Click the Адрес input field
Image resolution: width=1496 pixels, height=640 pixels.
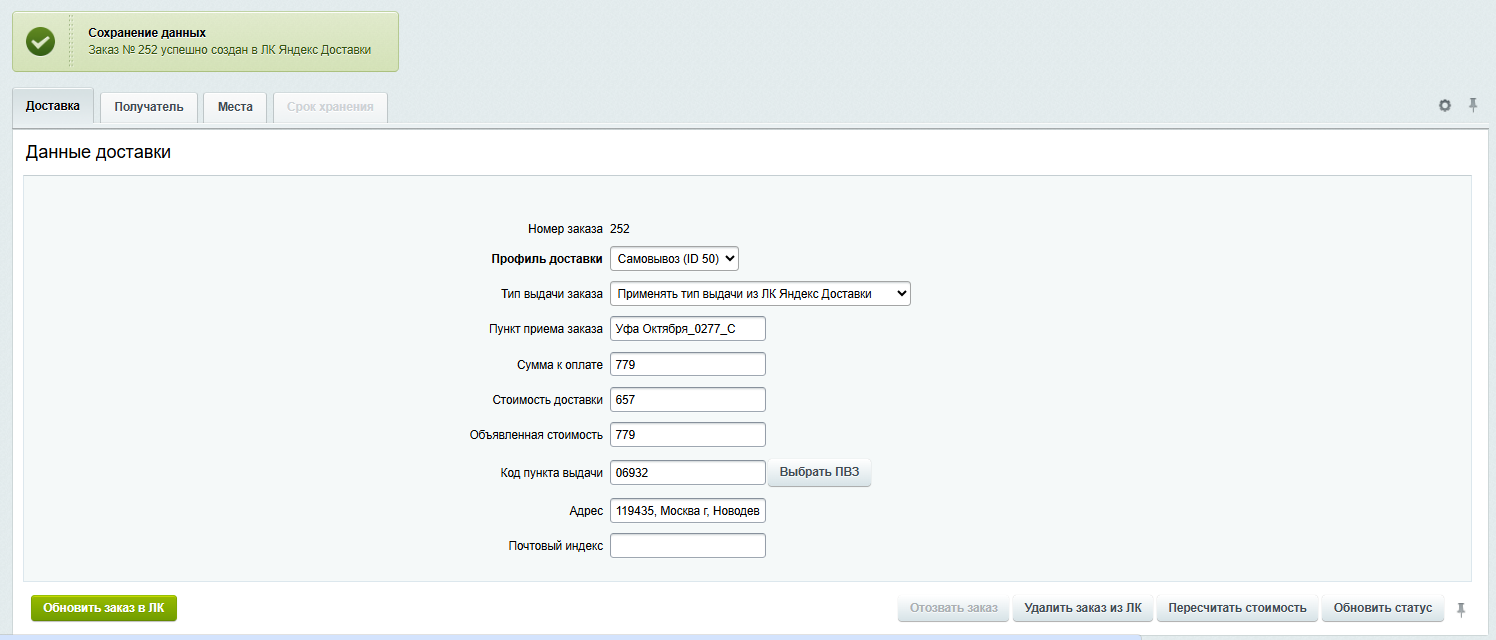pyautogui.click(x=688, y=511)
